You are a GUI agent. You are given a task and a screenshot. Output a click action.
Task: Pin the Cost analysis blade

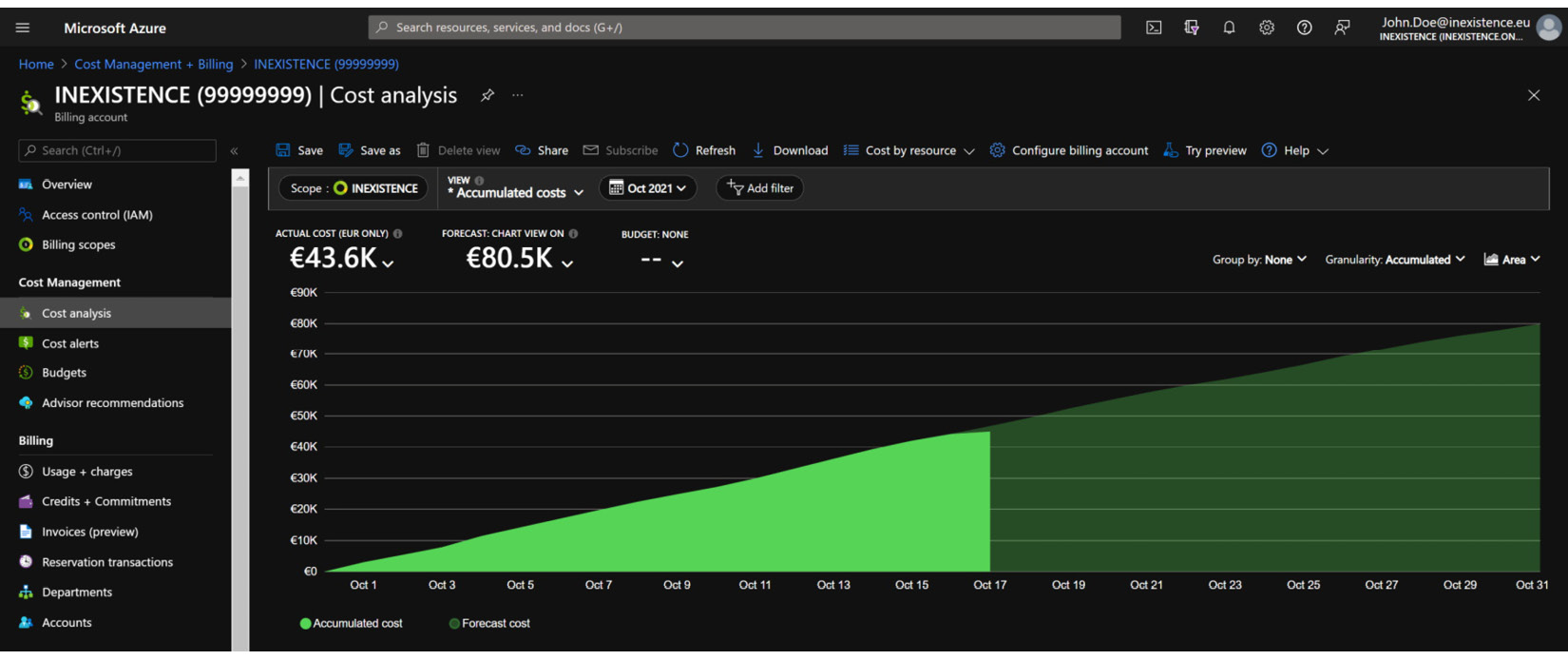click(x=488, y=95)
